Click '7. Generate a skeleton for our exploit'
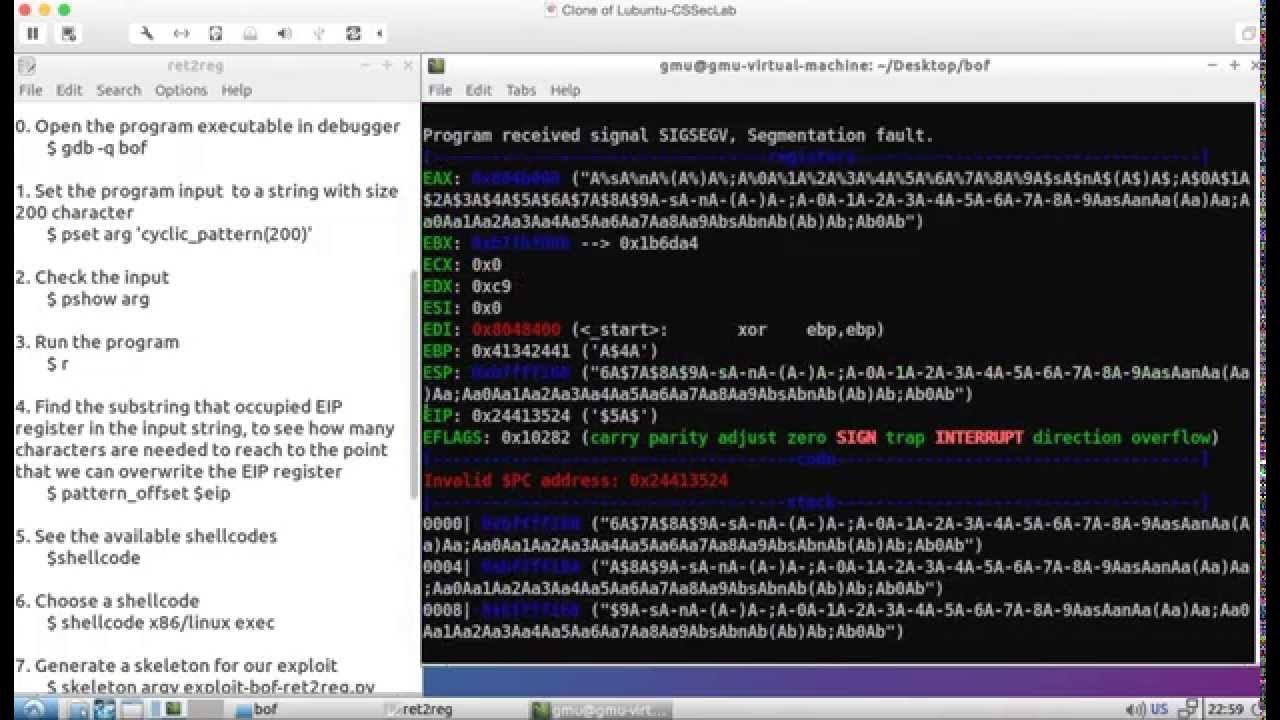Viewport: 1280px width, 720px height. point(176,665)
